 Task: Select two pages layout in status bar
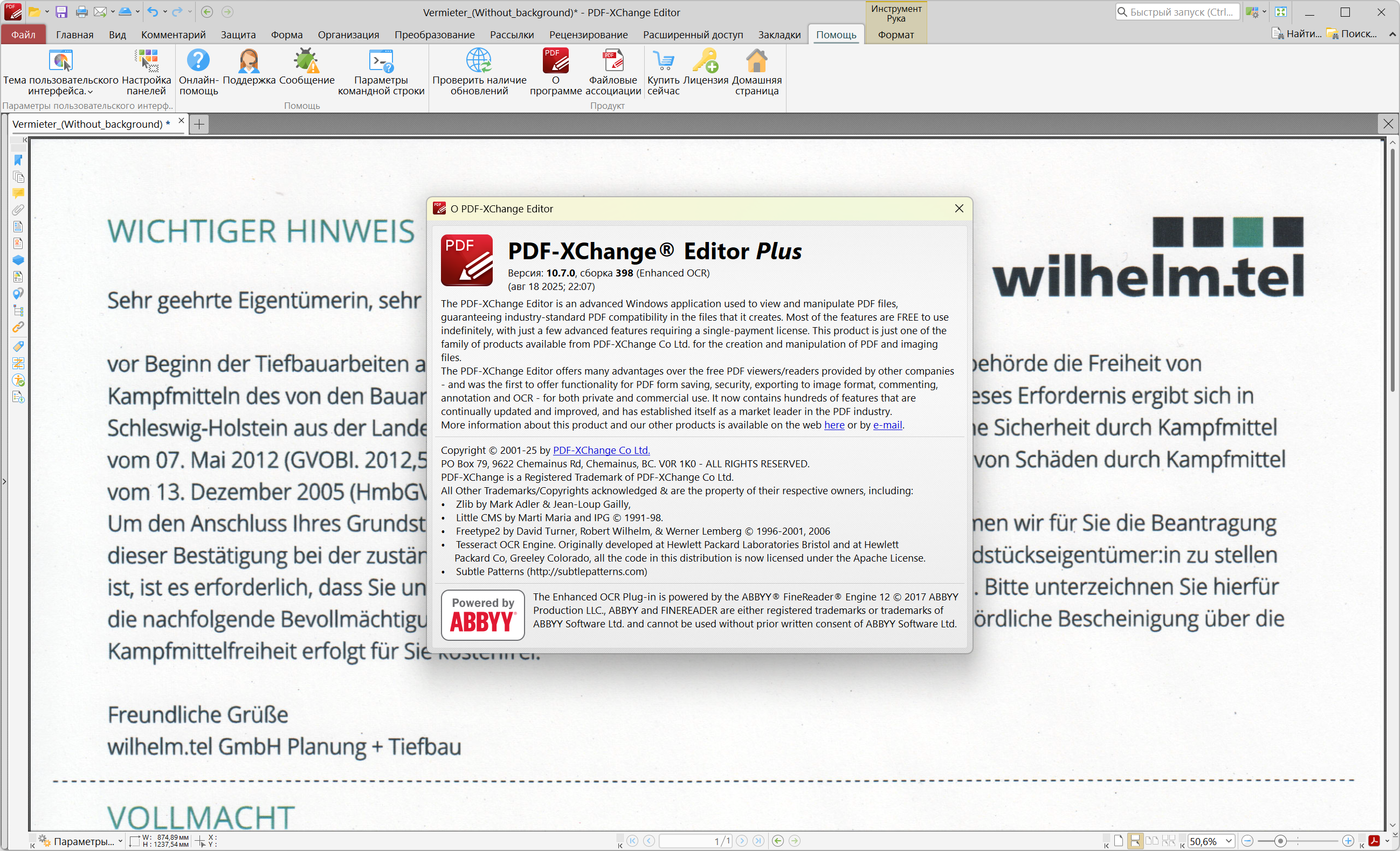pyautogui.click(x=1151, y=841)
